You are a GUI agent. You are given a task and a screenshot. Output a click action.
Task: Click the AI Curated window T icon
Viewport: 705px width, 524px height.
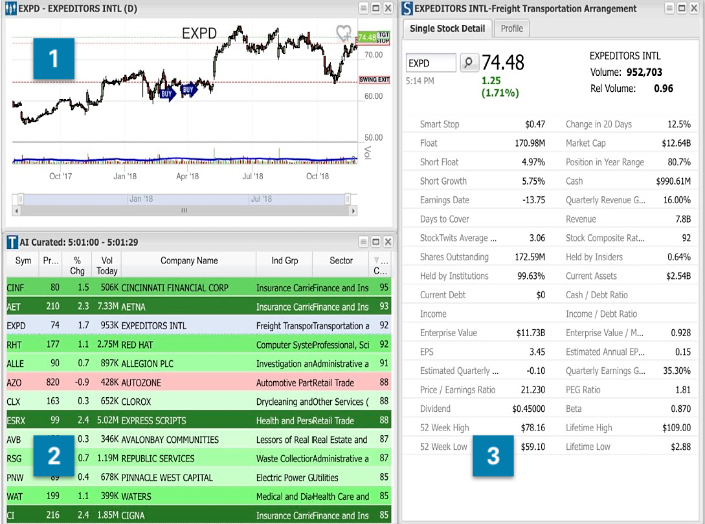12,242
